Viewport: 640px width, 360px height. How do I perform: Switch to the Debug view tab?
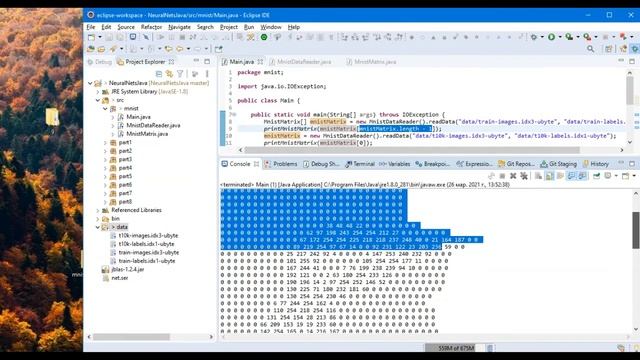pos(100,62)
